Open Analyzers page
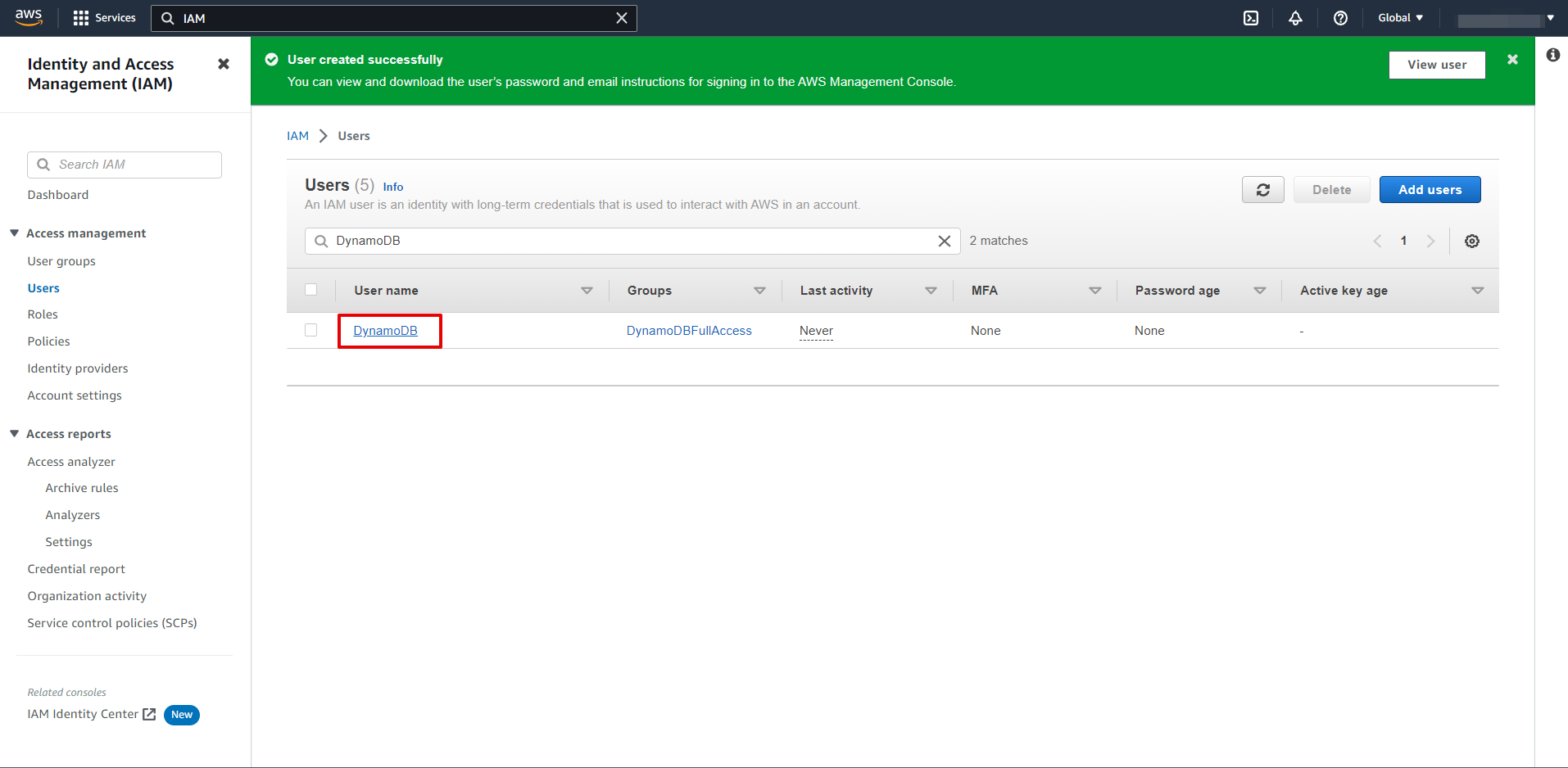 pyautogui.click(x=73, y=515)
